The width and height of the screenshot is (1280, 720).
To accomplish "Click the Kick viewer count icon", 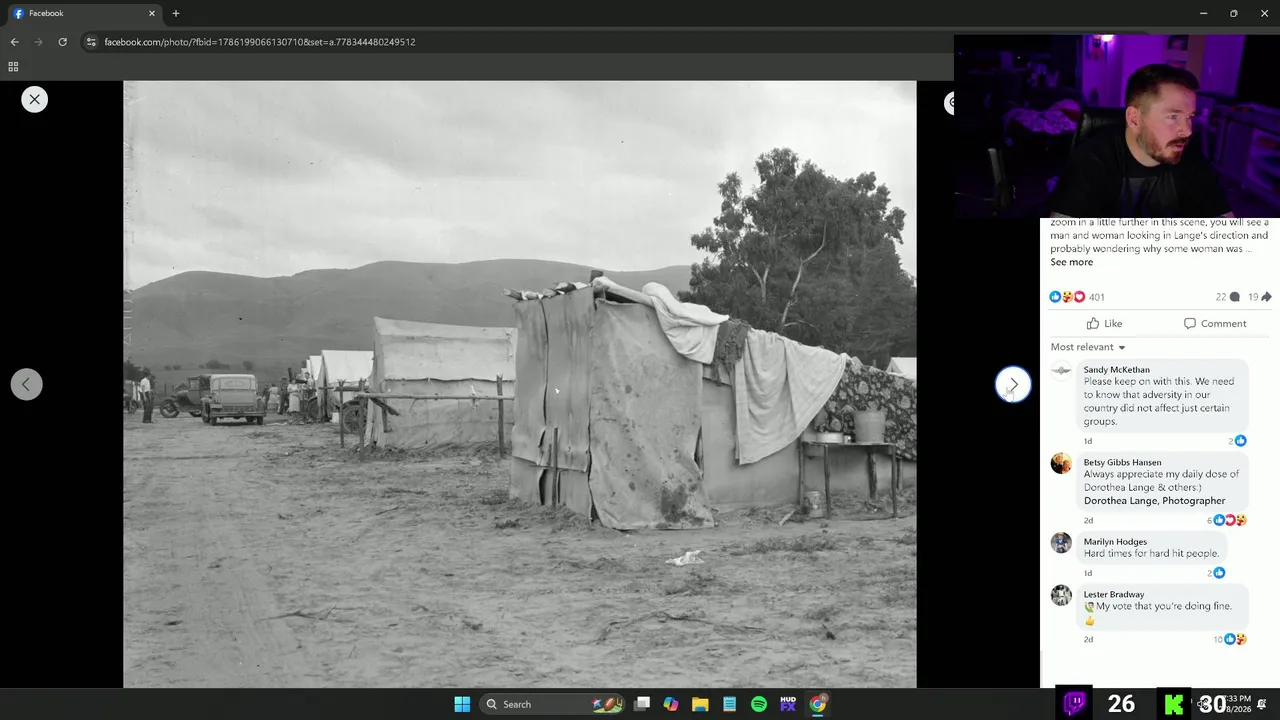I will pos(1174,704).
